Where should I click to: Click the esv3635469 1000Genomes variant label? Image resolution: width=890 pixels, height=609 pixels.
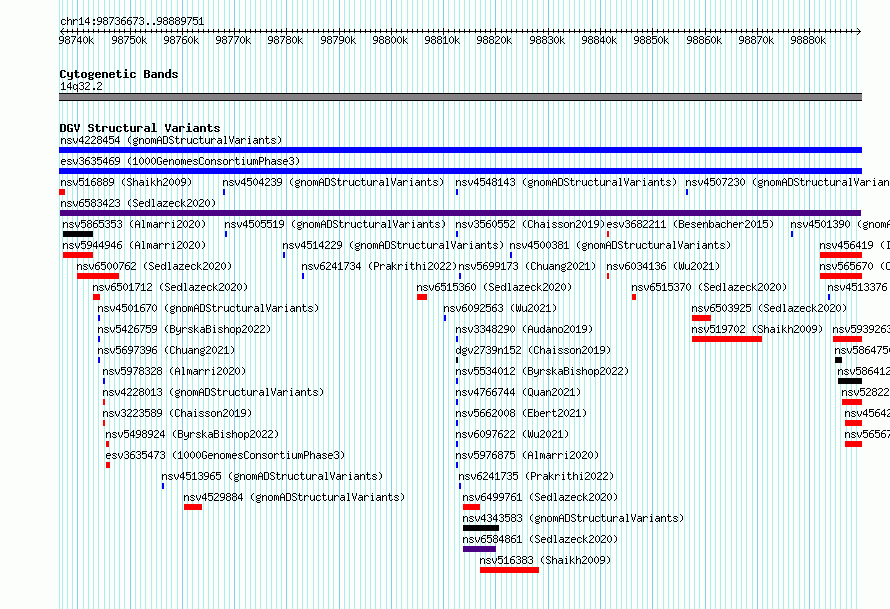pos(180,161)
